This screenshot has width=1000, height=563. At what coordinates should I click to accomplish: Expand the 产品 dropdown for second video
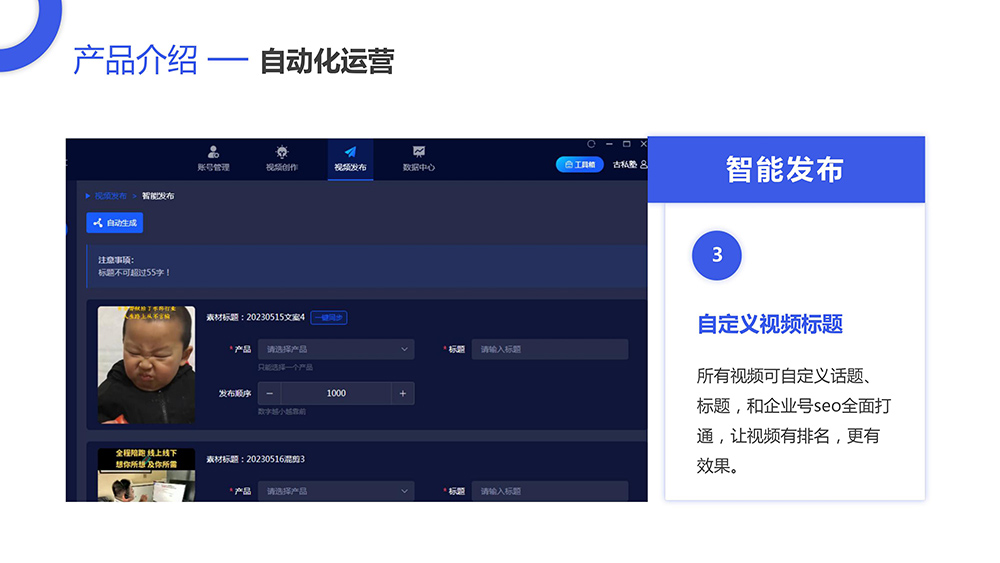tap(336, 491)
